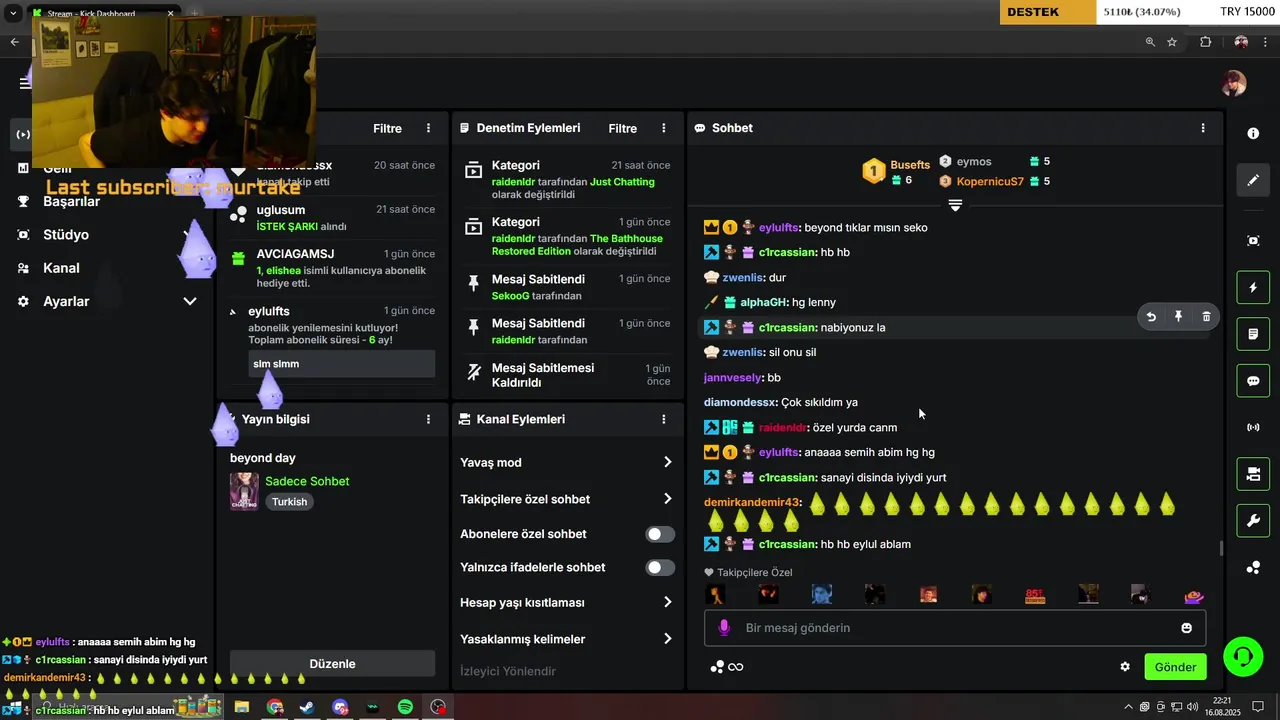Expand Hesap yaşı kısıtlaması settings
This screenshot has height=720, width=1280.
point(567,603)
